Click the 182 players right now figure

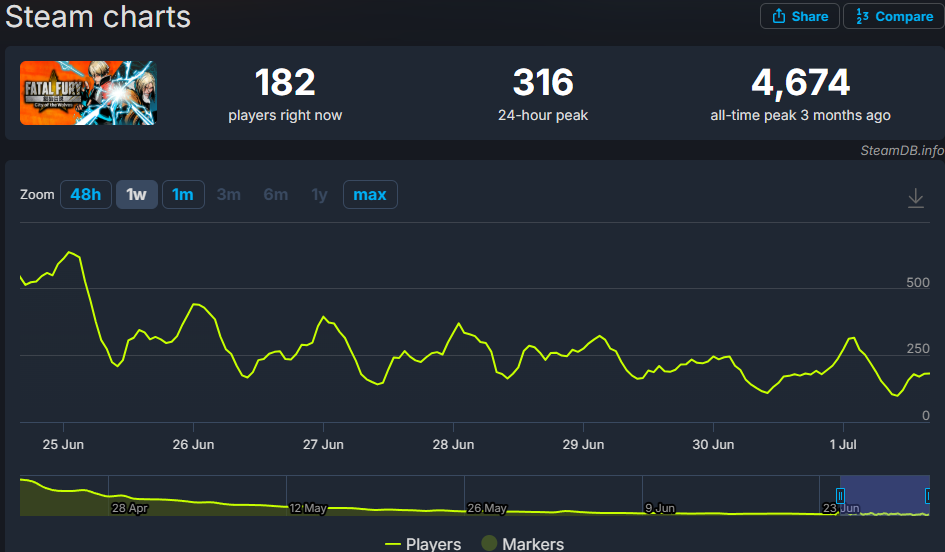[285, 82]
